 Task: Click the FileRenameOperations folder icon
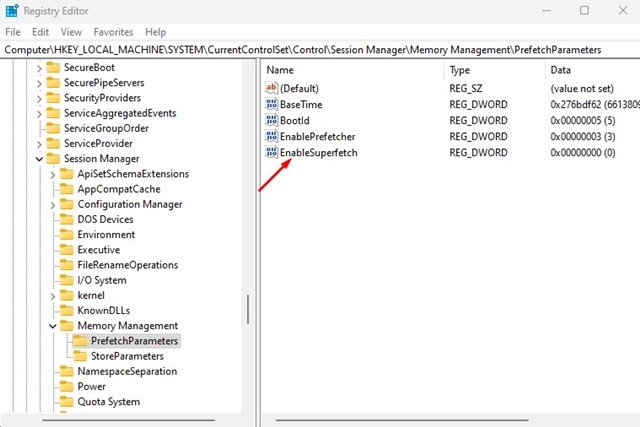[x=67, y=265]
